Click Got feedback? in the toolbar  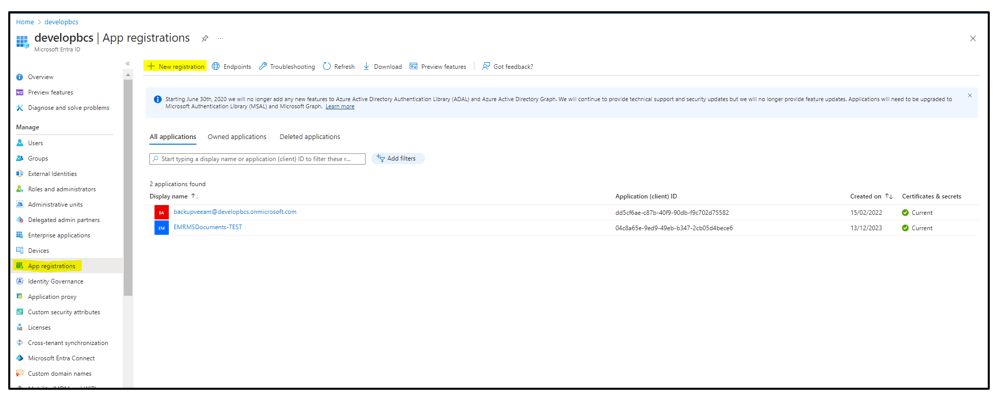pyautogui.click(x=507, y=67)
